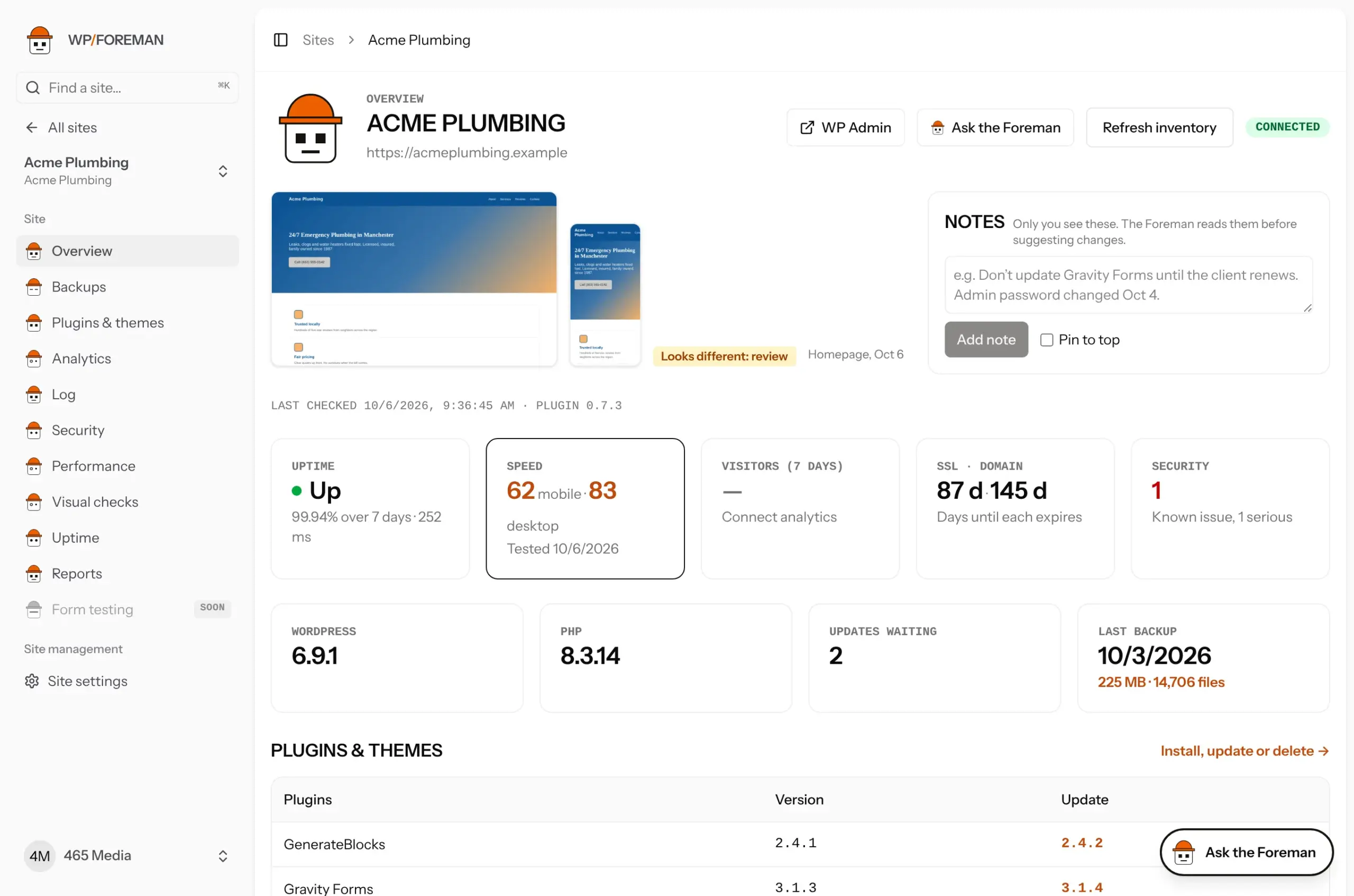Open Performance in the sidebar
1354x896 pixels.
127,467
